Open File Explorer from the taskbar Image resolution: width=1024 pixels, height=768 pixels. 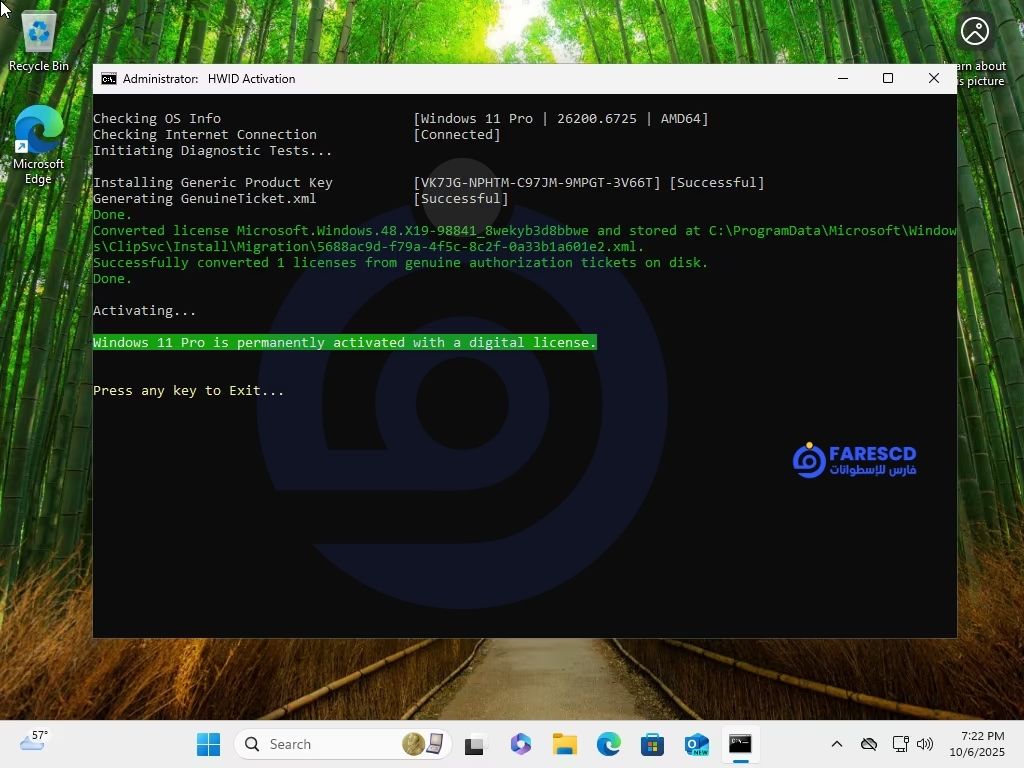[x=565, y=744]
